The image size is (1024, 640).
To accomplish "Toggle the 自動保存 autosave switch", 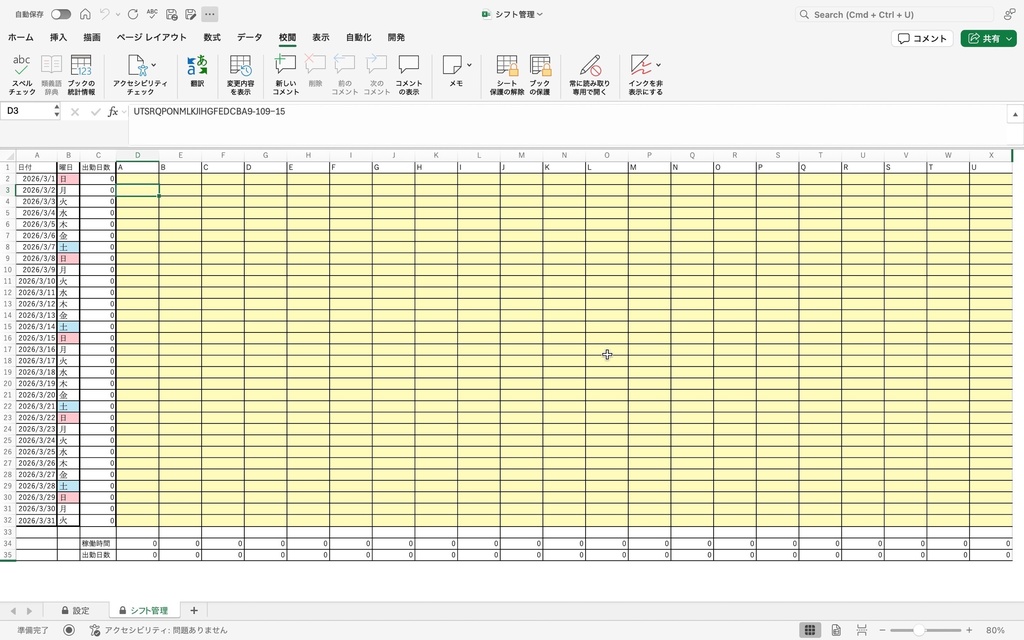I will point(61,14).
